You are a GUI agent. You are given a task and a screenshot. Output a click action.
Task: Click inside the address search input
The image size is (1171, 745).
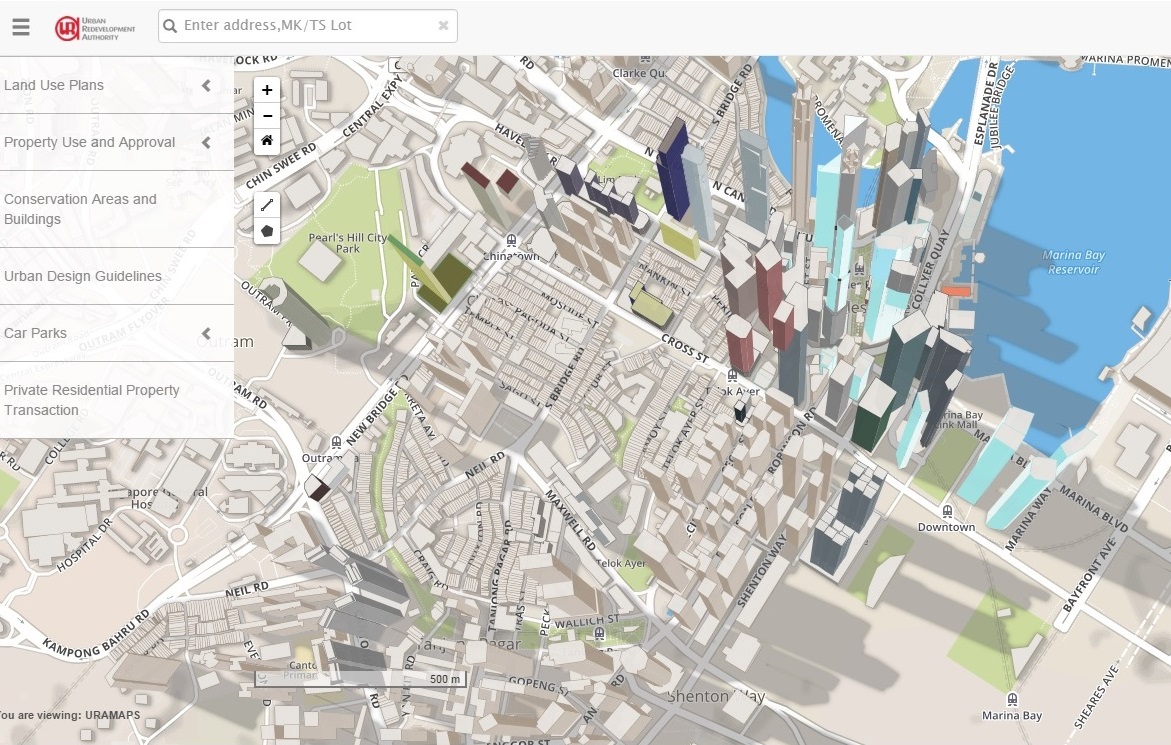pyautogui.click(x=300, y=25)
